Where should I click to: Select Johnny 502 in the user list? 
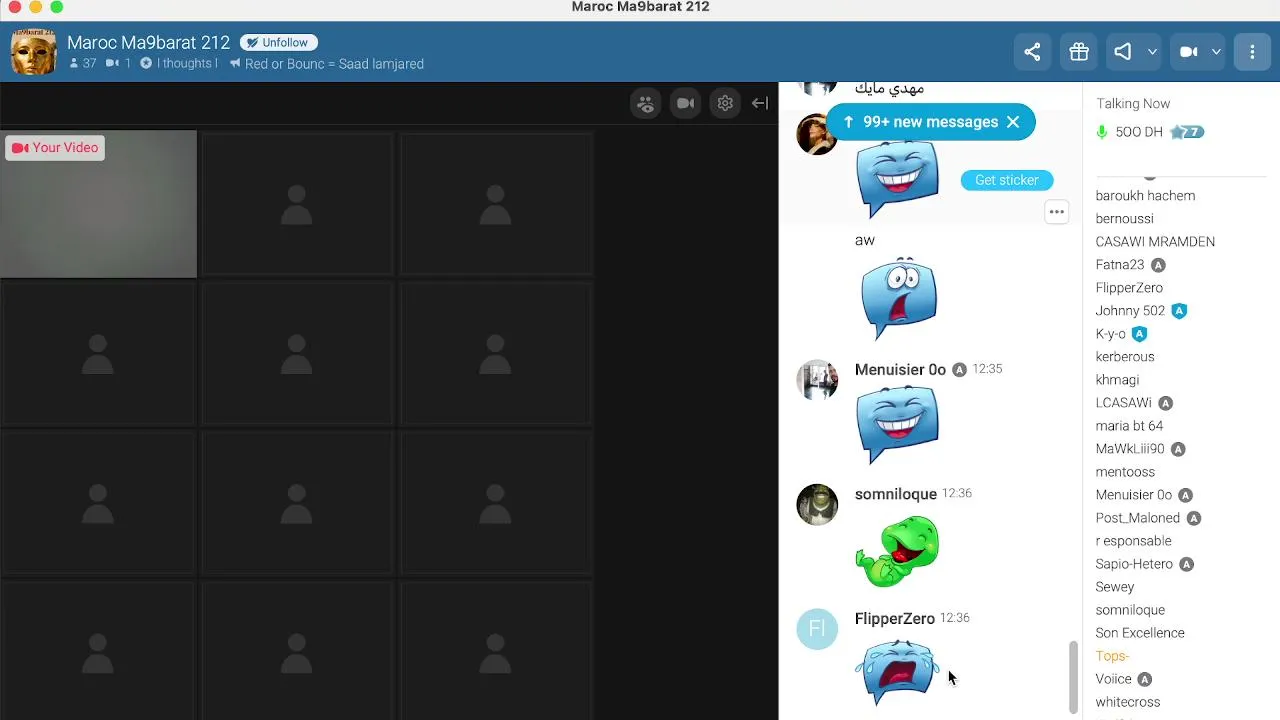coord(1130,311)
